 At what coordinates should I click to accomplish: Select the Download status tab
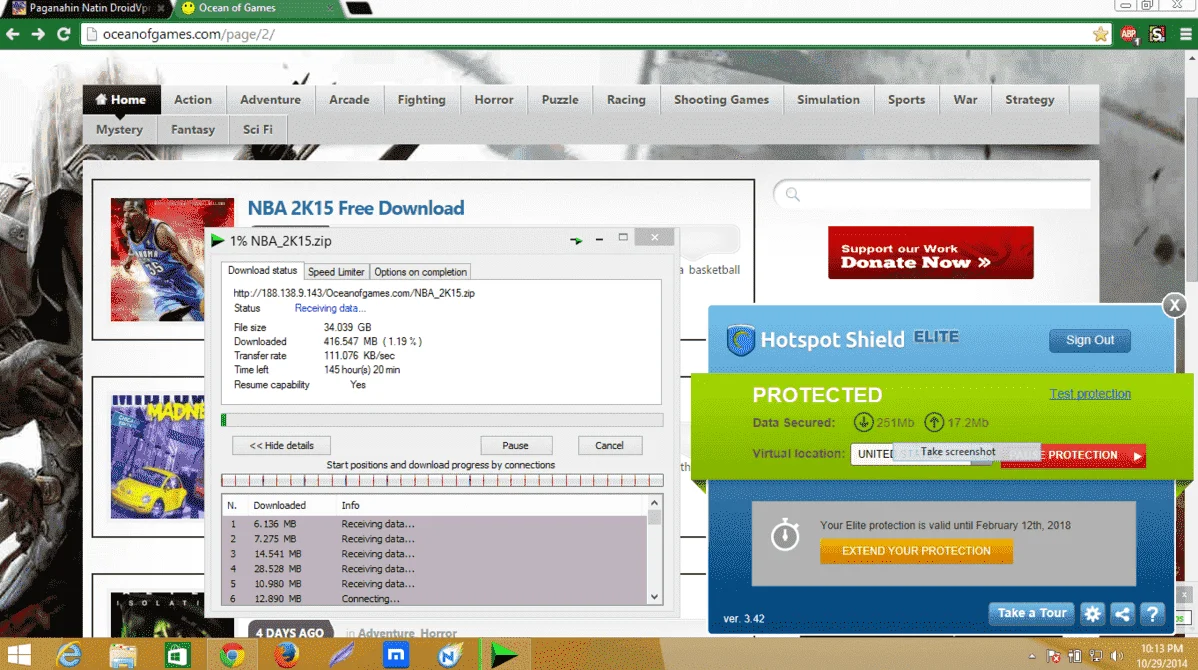click(262, 270)
